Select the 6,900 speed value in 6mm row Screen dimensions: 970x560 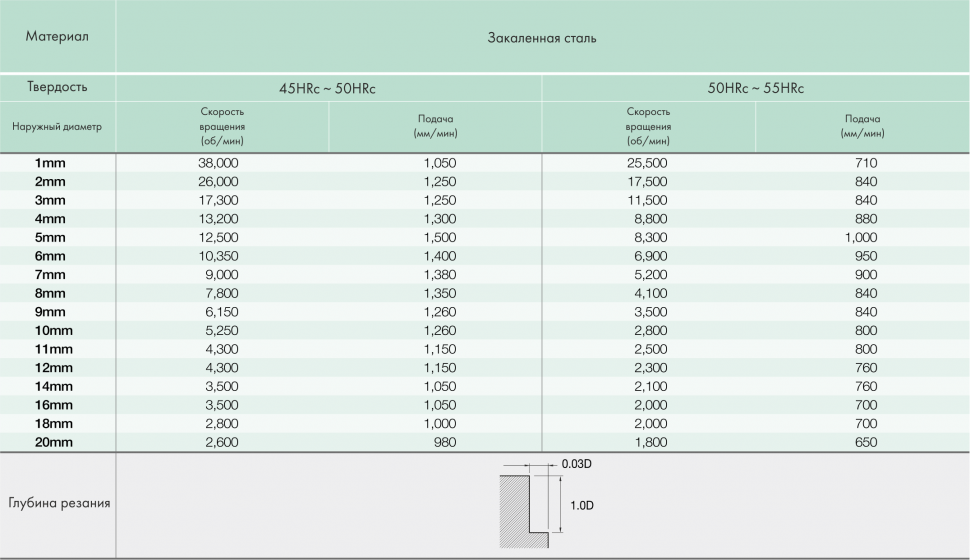(647, 256)
